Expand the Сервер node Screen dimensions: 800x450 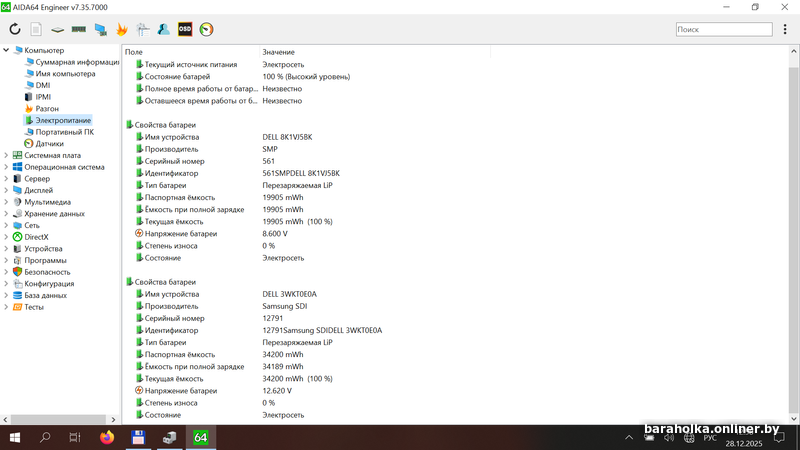coord(6,179)
